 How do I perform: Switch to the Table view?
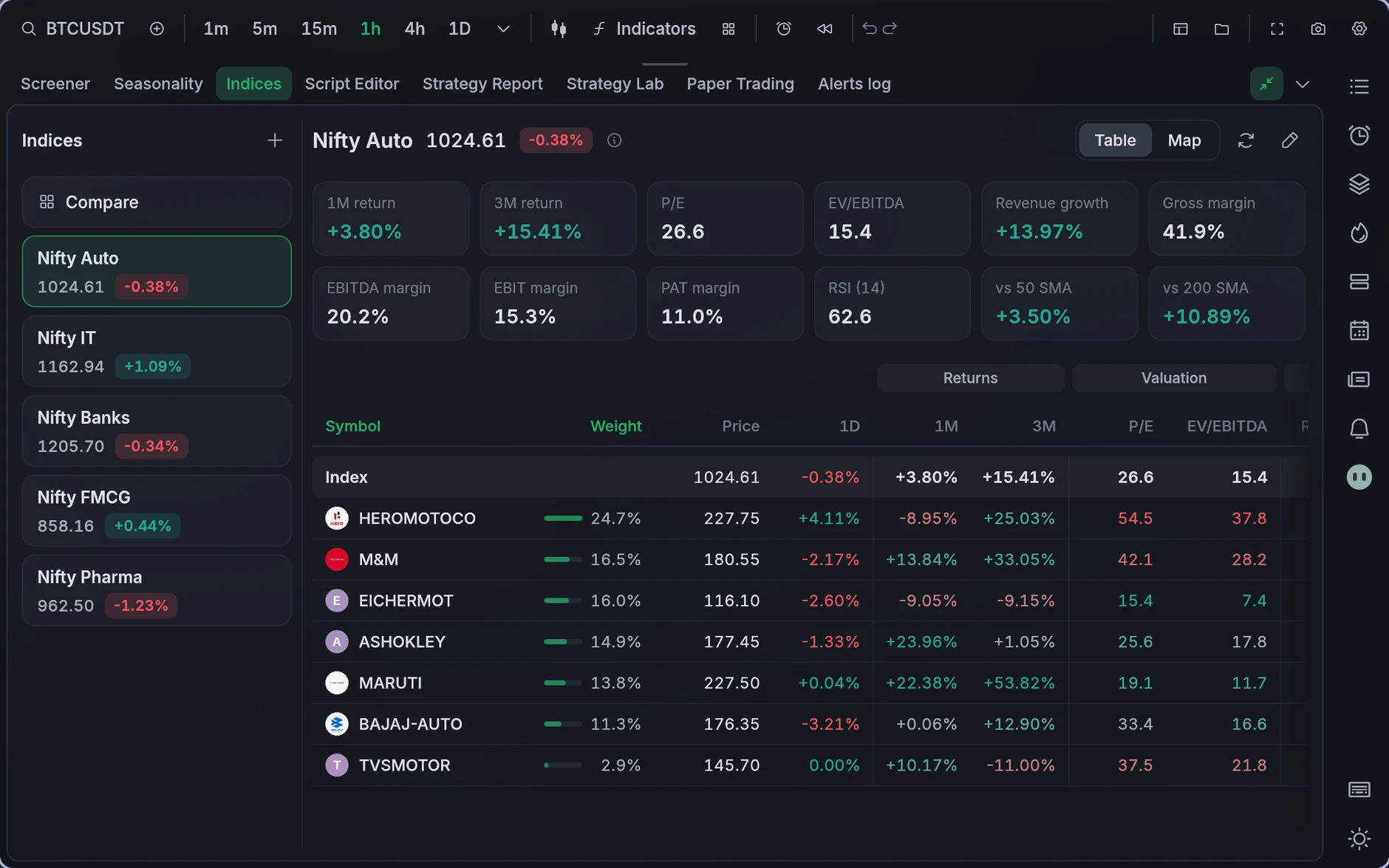click(1115, 140)
